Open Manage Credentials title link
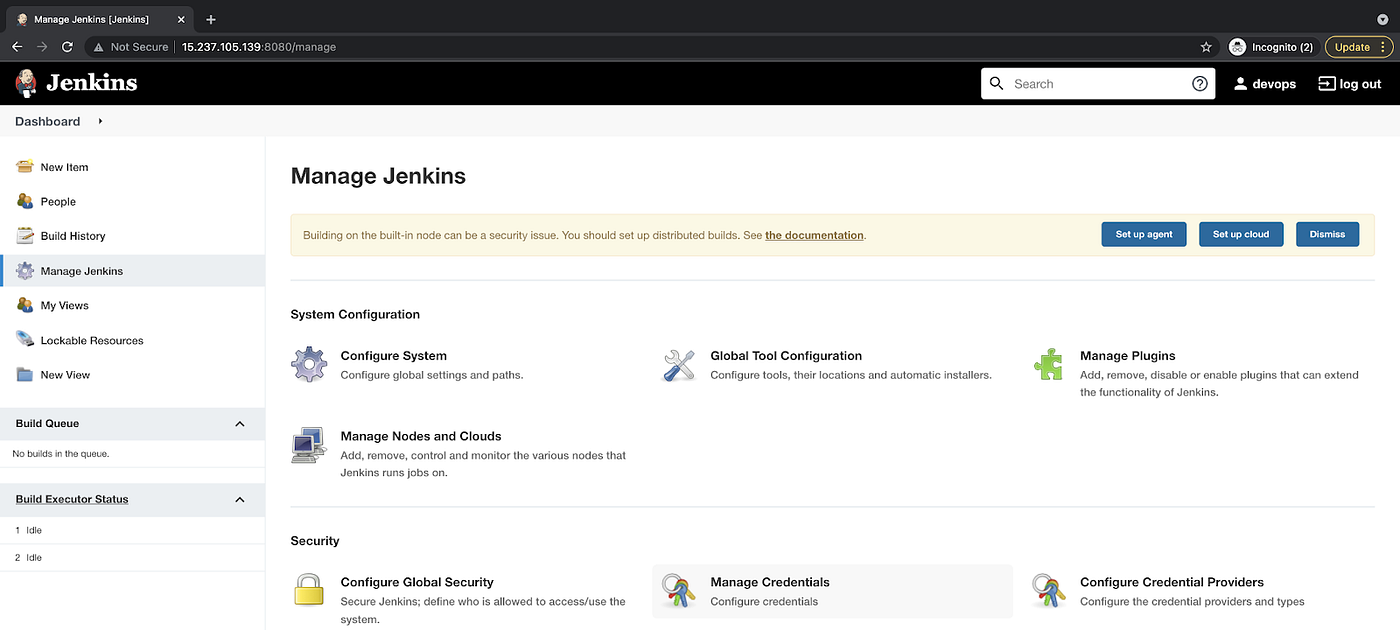Image resolution: width=1400 pixels, height=630 pixels. point(770,582)
